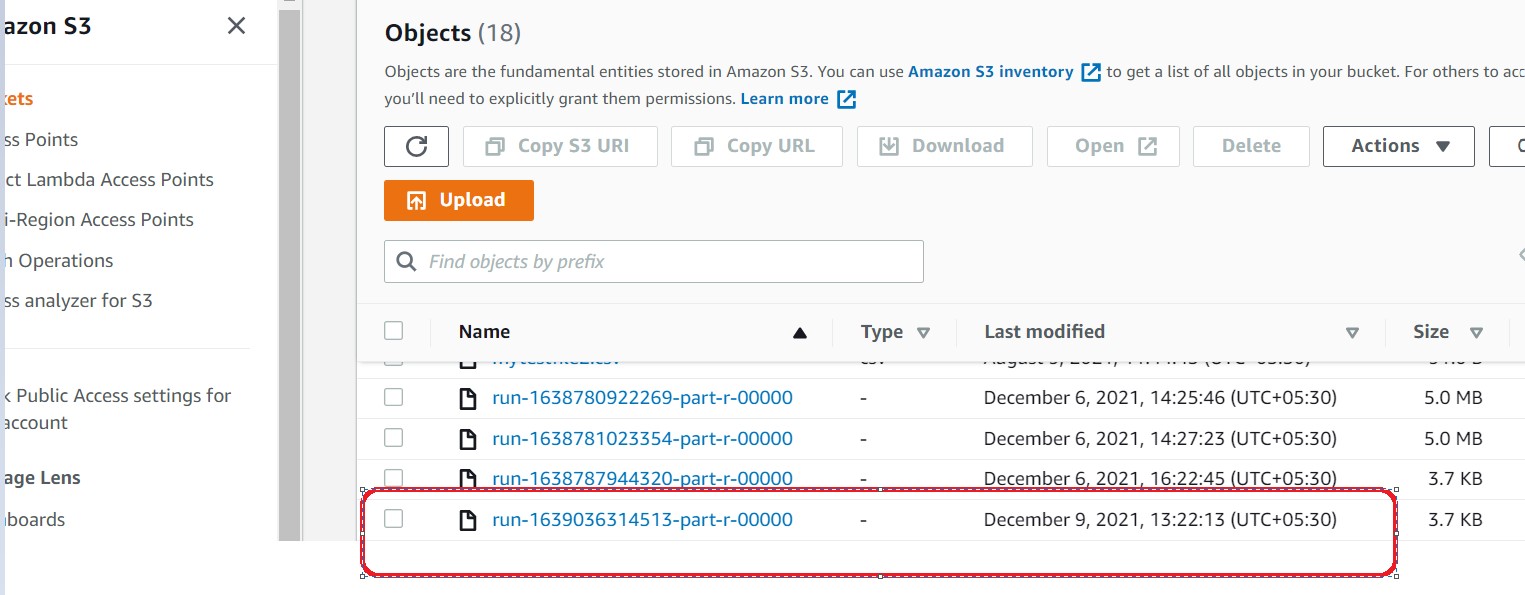Open the Actions dropdown
1525x595 pixels.
coord(1398,146)
